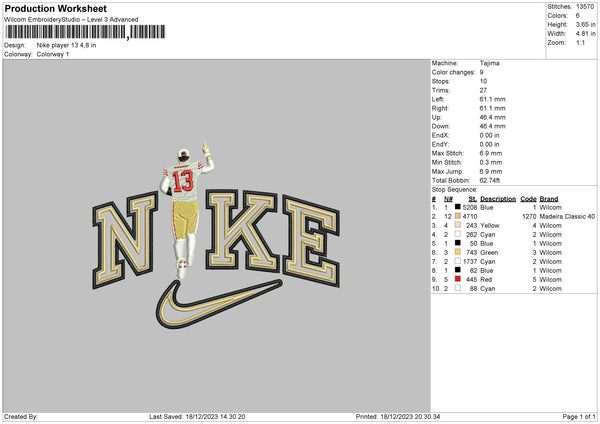
Task: Click the Total Bobbin value '62.74ft'
Action: 490,180
